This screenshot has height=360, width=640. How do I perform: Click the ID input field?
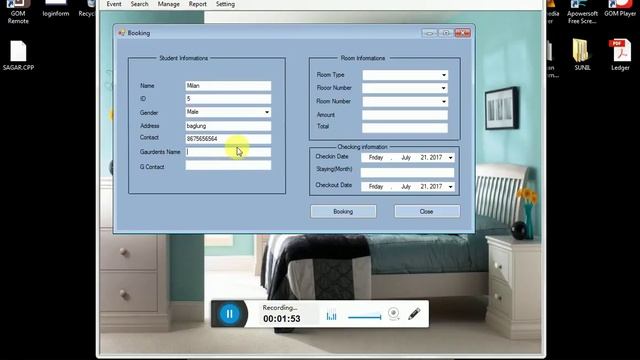[228, 99]
